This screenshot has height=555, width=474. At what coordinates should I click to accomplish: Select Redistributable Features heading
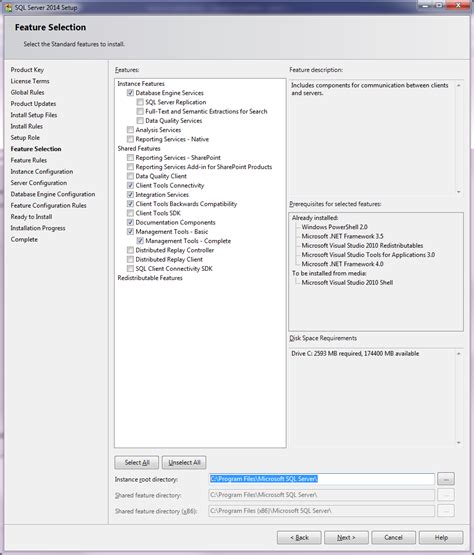tap(150, 278)
